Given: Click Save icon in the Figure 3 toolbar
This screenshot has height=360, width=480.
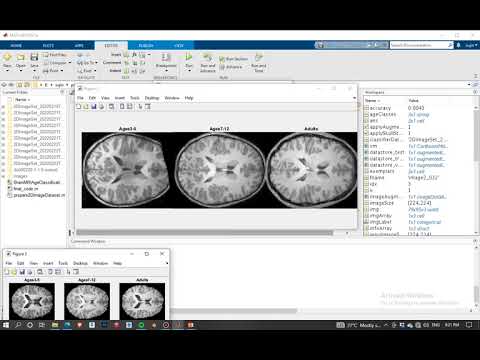Looking at the screenshot, I should (22, 272).
